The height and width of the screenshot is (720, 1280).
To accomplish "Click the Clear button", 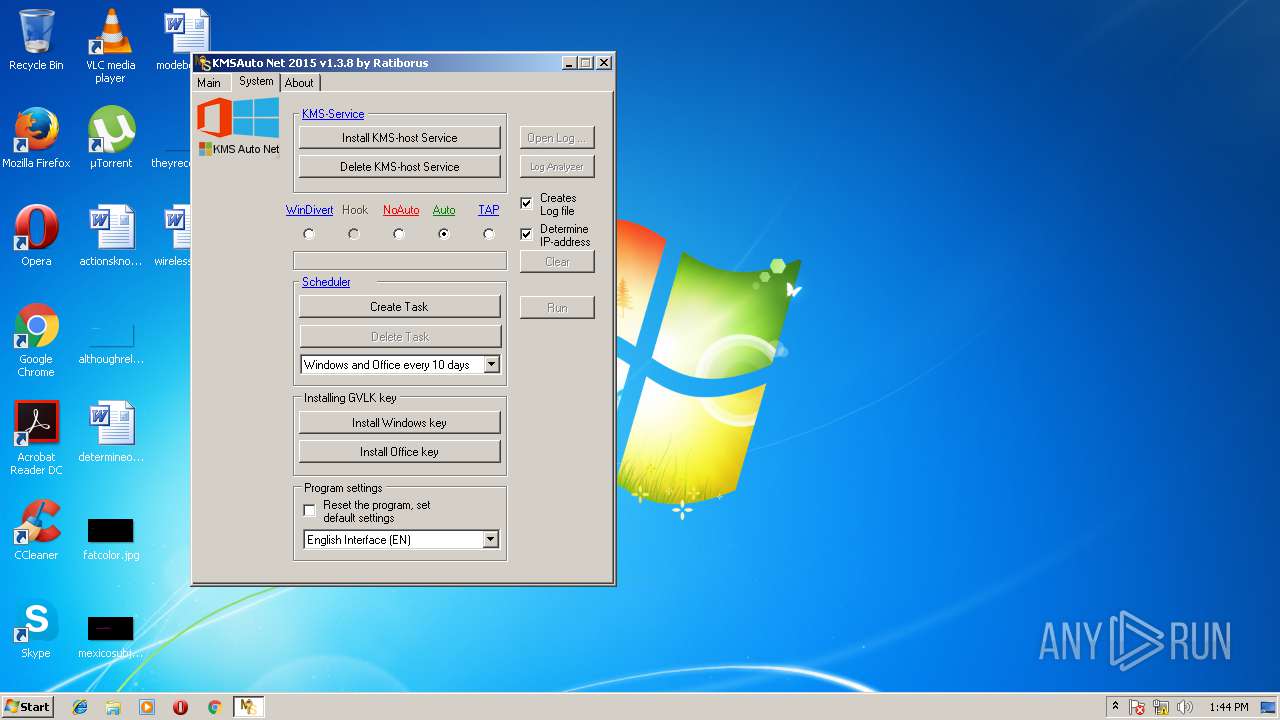I will pyautogui.click(x=557, y=262).
